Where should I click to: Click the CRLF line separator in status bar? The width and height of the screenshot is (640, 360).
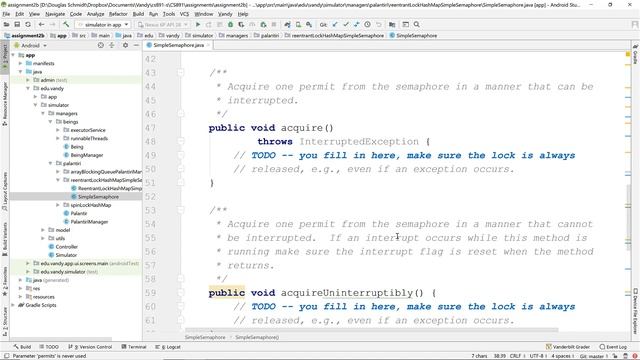tap(515, 356)
